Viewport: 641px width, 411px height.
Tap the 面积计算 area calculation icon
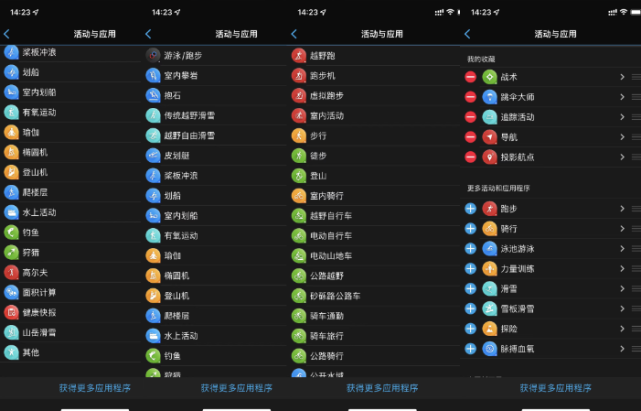click(x=11, y=292)
